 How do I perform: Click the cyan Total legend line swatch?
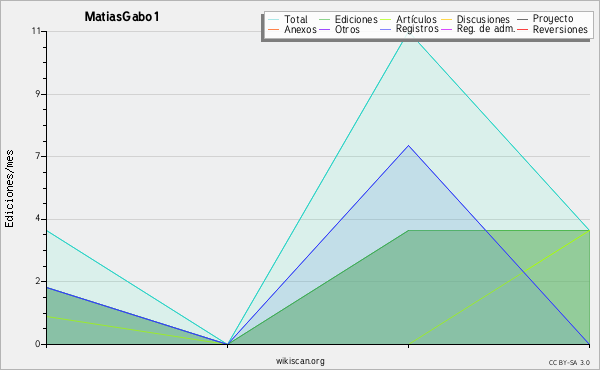pyautogui.click(x=274, y=20)
